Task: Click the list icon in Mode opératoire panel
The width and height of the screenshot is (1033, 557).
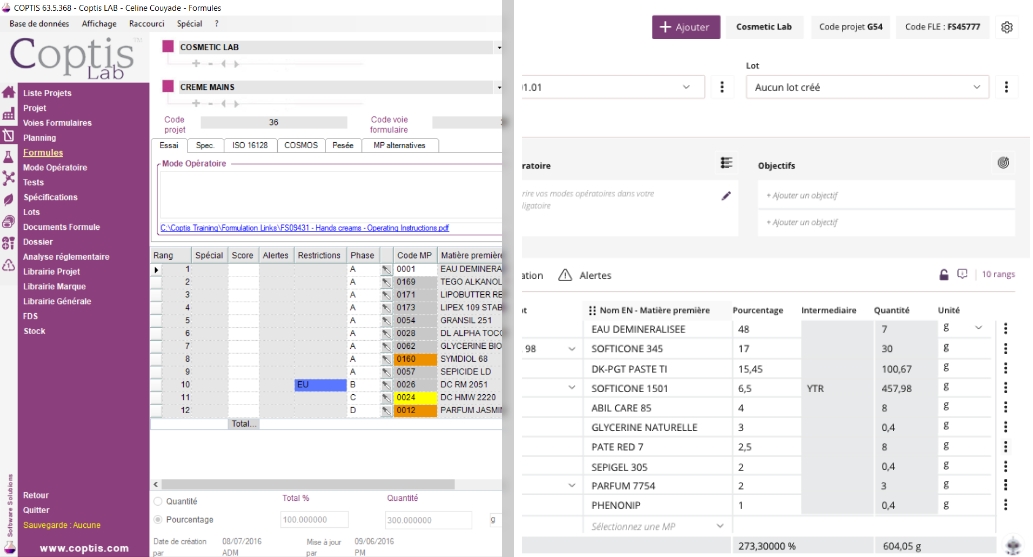Action: (x=726, y=163)
